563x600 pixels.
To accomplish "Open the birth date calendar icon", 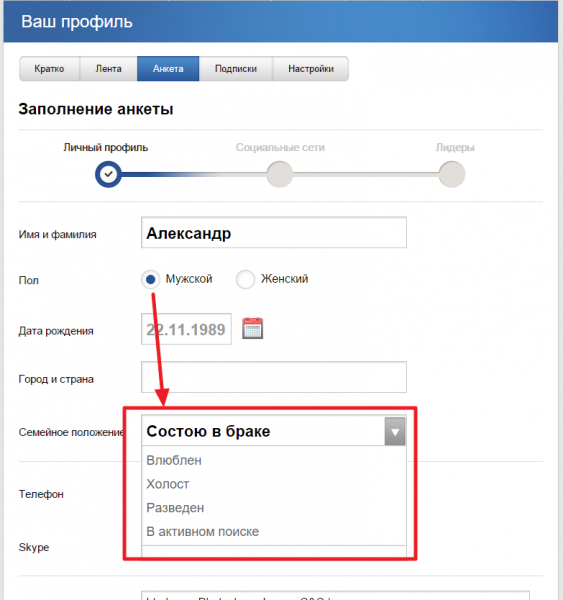I will click(253, 328).
